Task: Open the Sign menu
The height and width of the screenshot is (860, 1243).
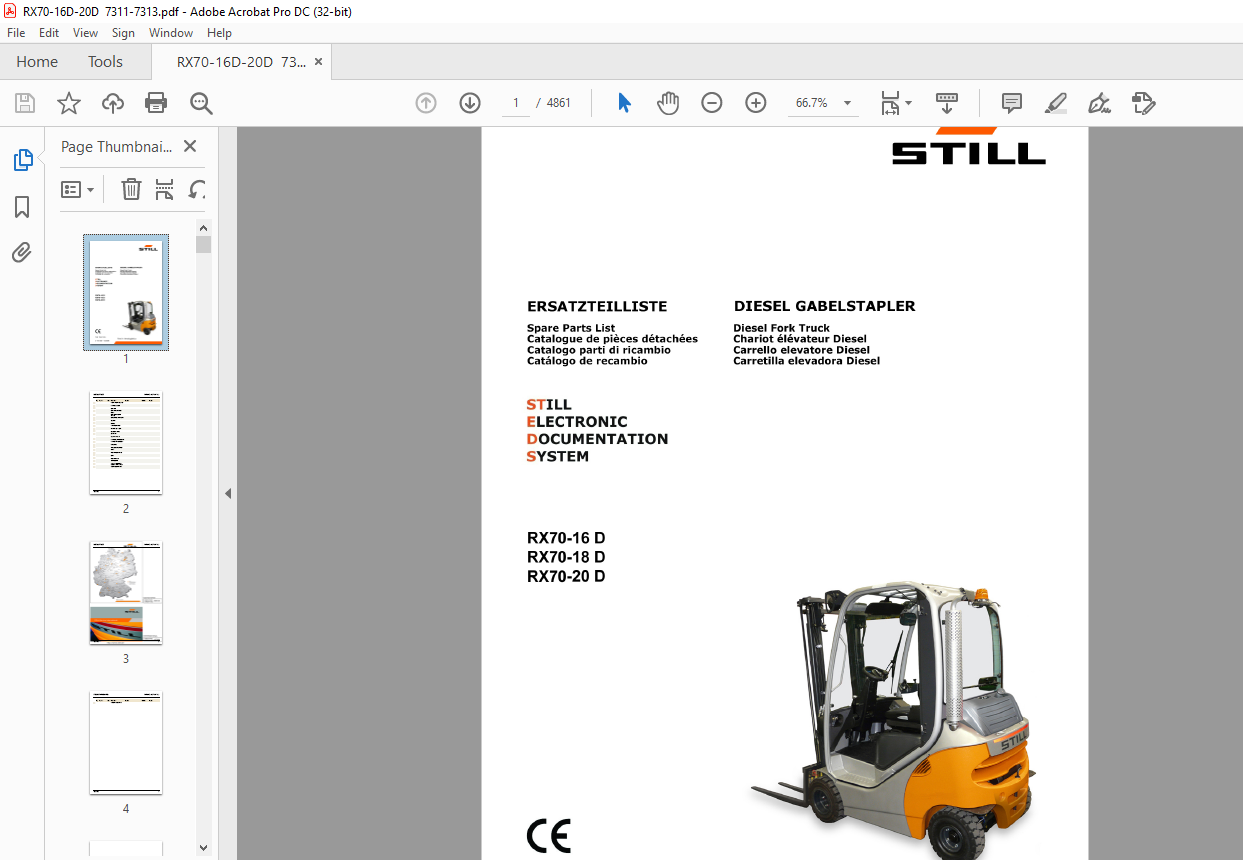Action: pos(123,33)
